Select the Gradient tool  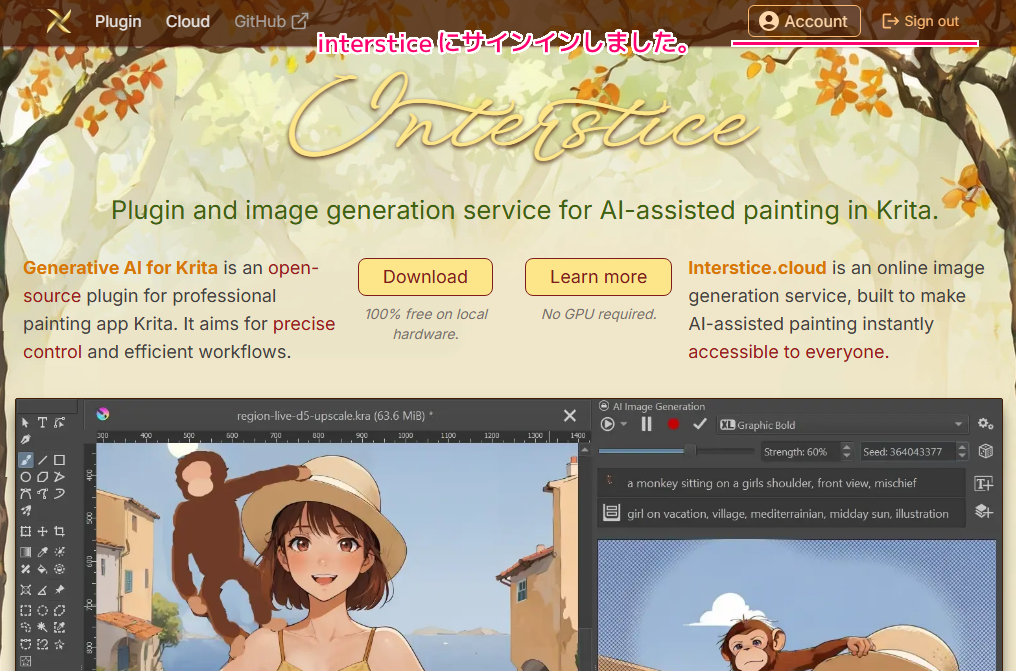pos(25,552)
